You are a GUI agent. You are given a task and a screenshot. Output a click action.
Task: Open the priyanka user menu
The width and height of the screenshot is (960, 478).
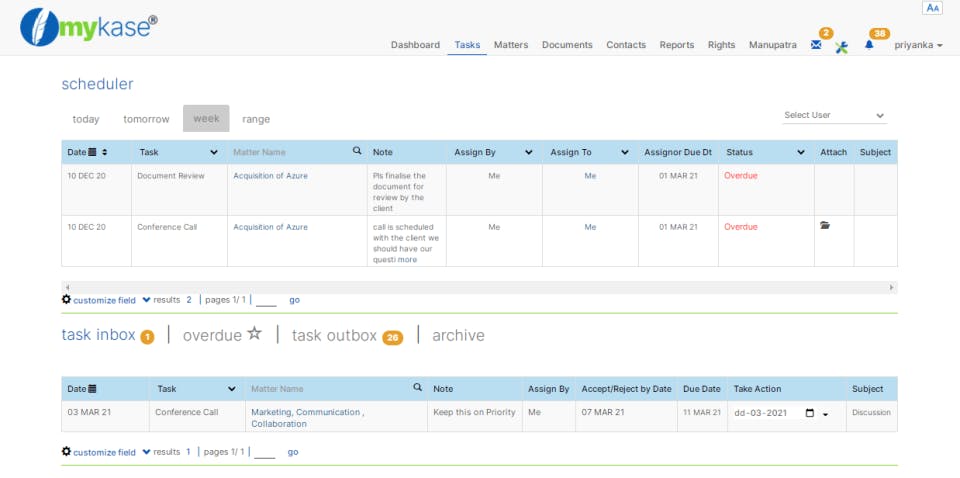pos(918,45)
